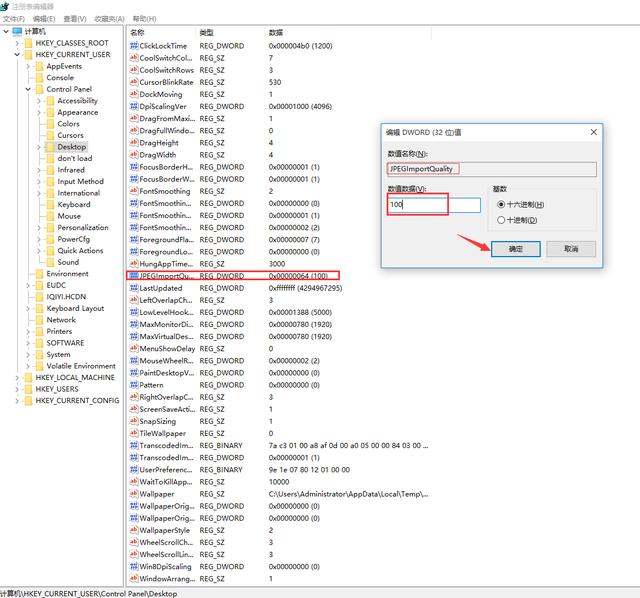
Task: Select the IQIYI.HCDN key
Action: 66,297
